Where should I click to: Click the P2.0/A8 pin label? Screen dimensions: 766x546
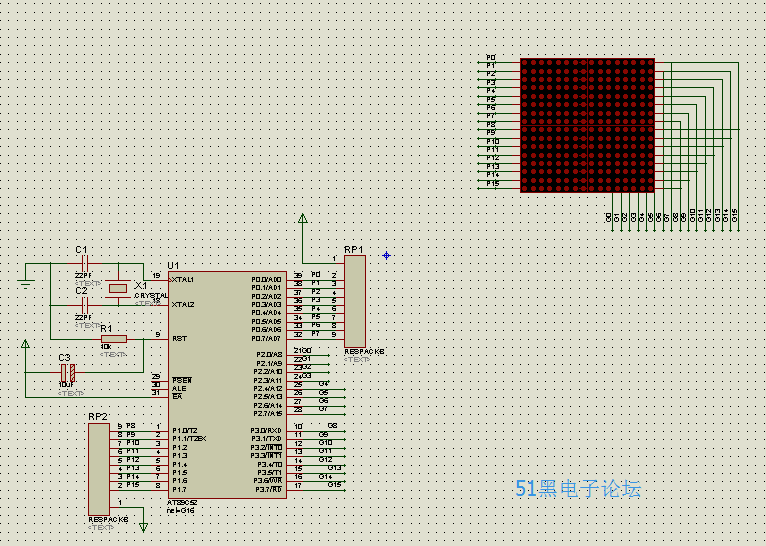pos(269,355)
